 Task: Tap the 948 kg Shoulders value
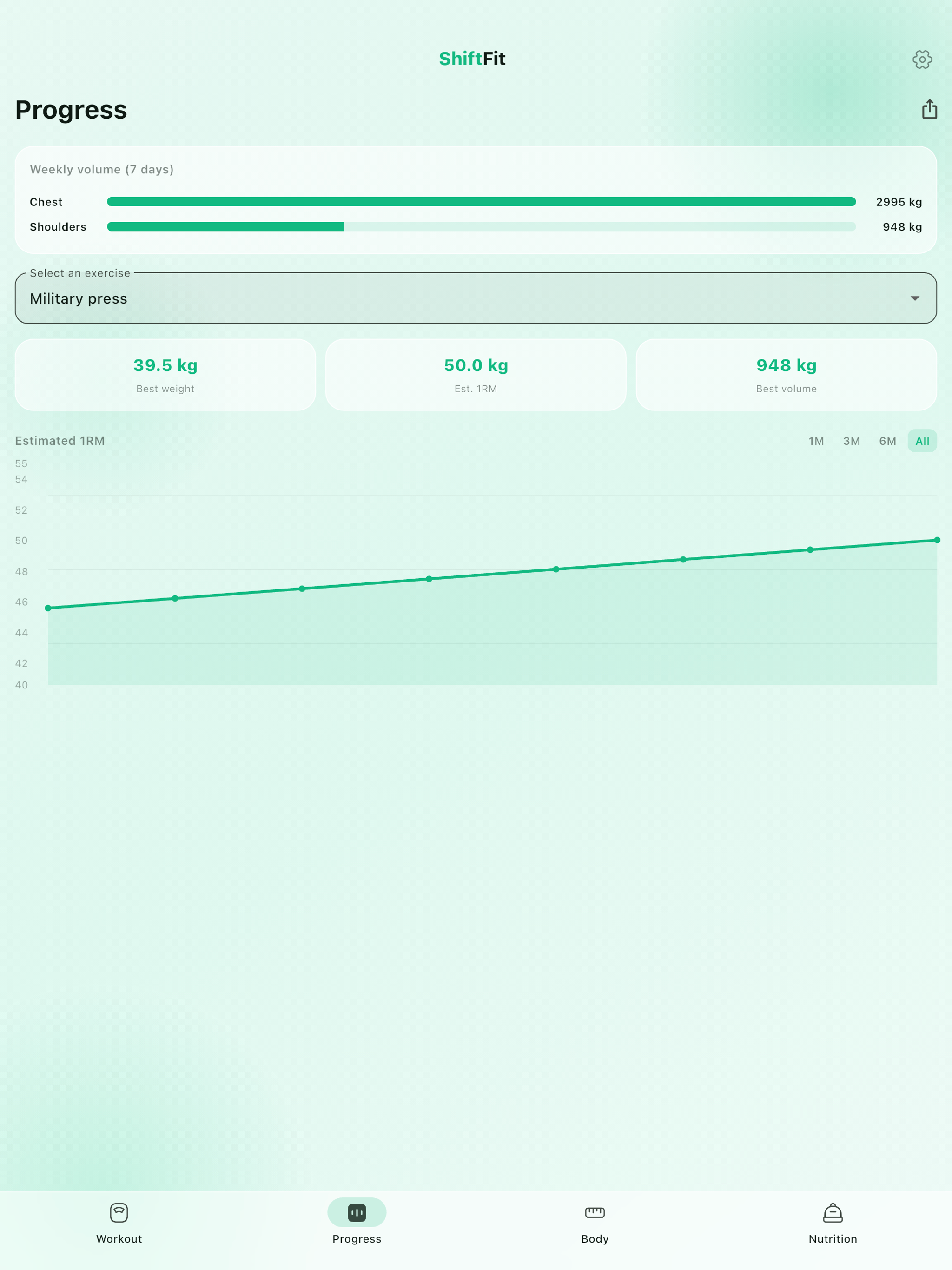tap(902, 227)
